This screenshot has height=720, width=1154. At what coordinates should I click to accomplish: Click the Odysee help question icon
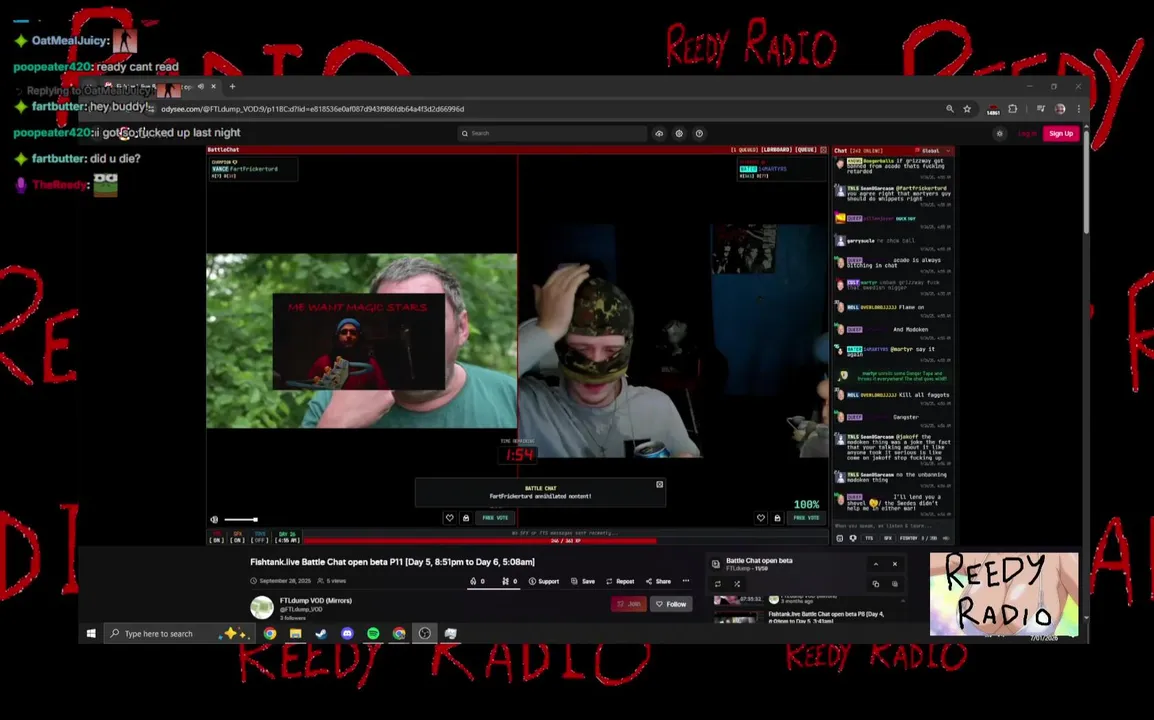click(699, 133)
